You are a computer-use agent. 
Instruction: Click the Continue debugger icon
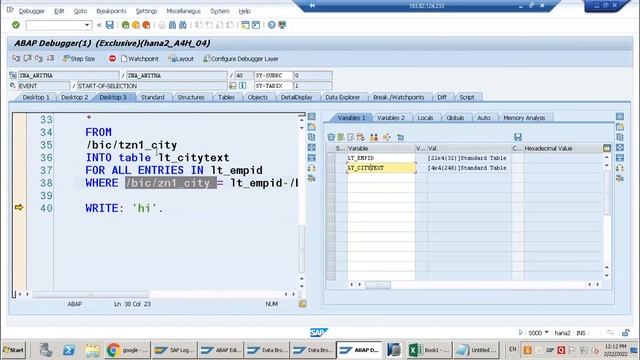coord(50,59)
